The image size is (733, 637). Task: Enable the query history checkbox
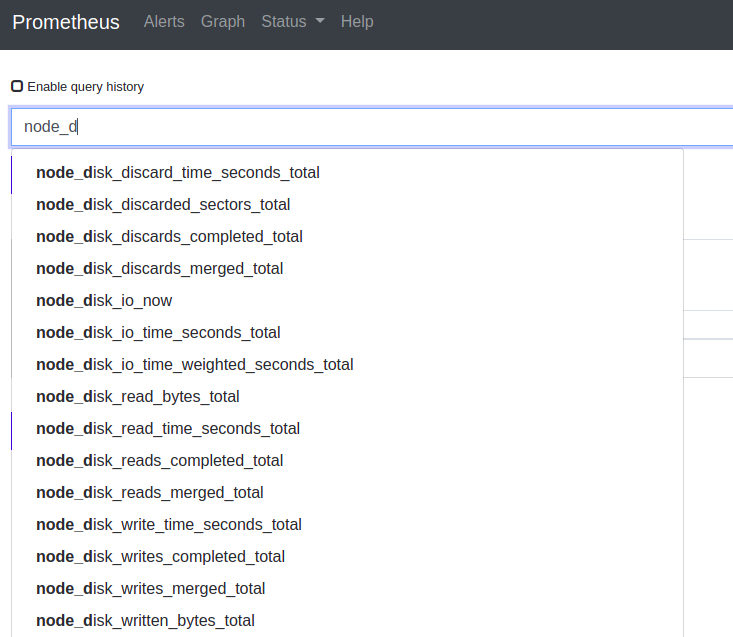pyautogui.click(x=17, y=87)
